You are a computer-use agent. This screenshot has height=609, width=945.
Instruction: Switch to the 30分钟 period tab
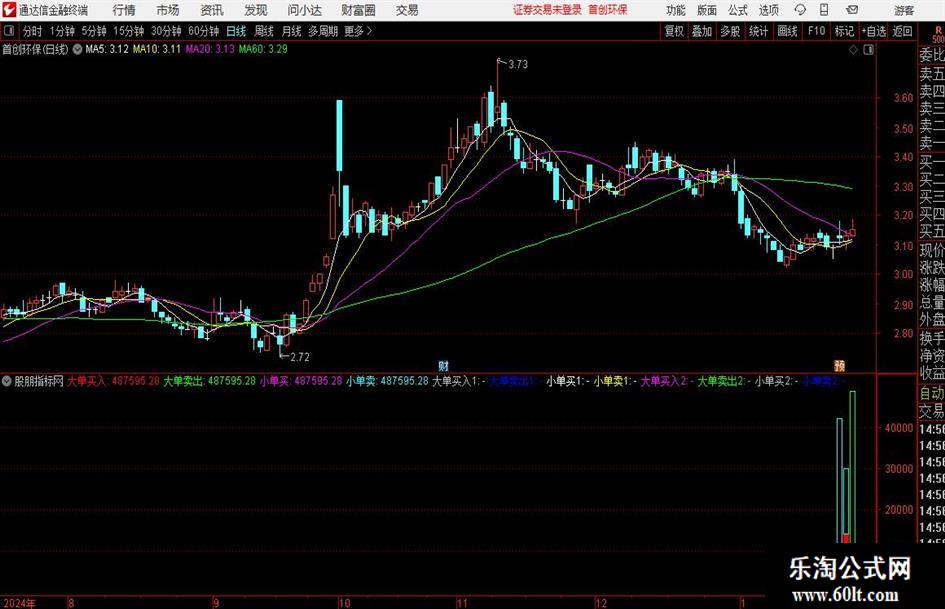coord(166,31)
